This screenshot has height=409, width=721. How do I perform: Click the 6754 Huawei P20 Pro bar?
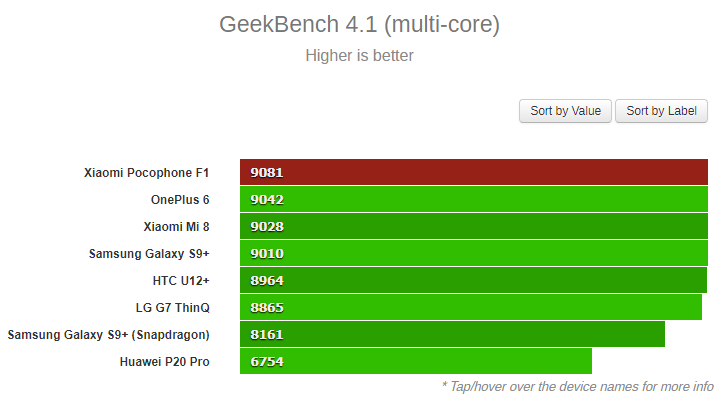click(x=416, y=361)
